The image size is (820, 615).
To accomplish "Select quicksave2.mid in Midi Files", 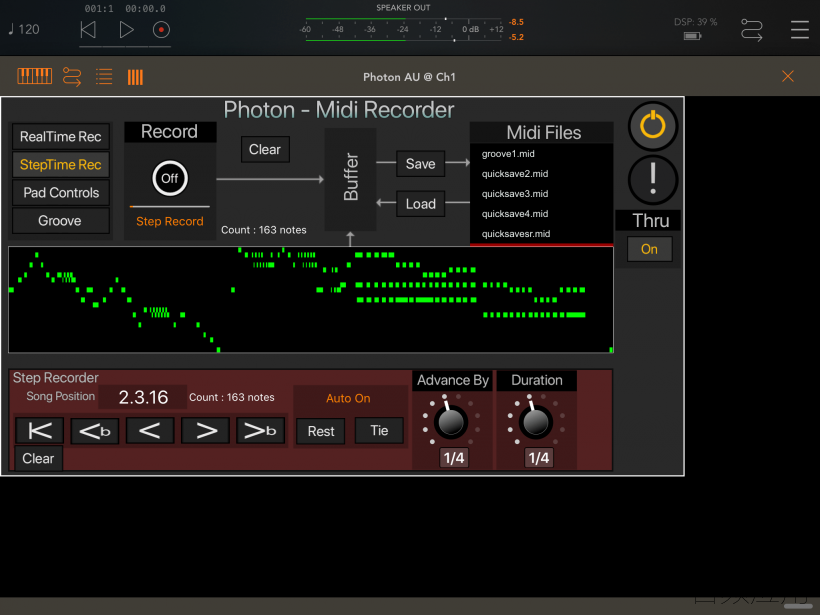I will (541, 174).
